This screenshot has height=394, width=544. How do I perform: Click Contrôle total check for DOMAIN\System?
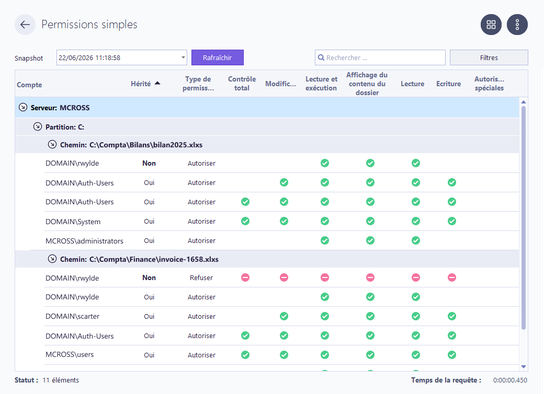click(x=245, y=221)
